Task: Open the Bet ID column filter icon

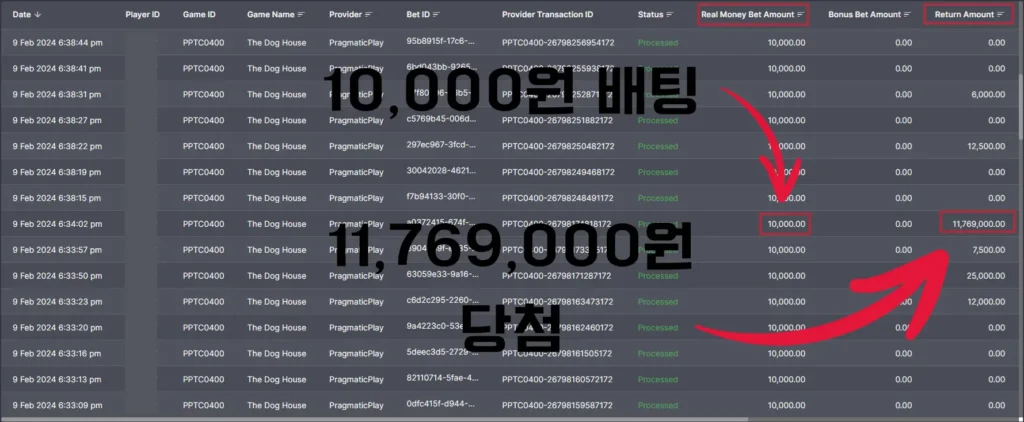Action: 436,14
